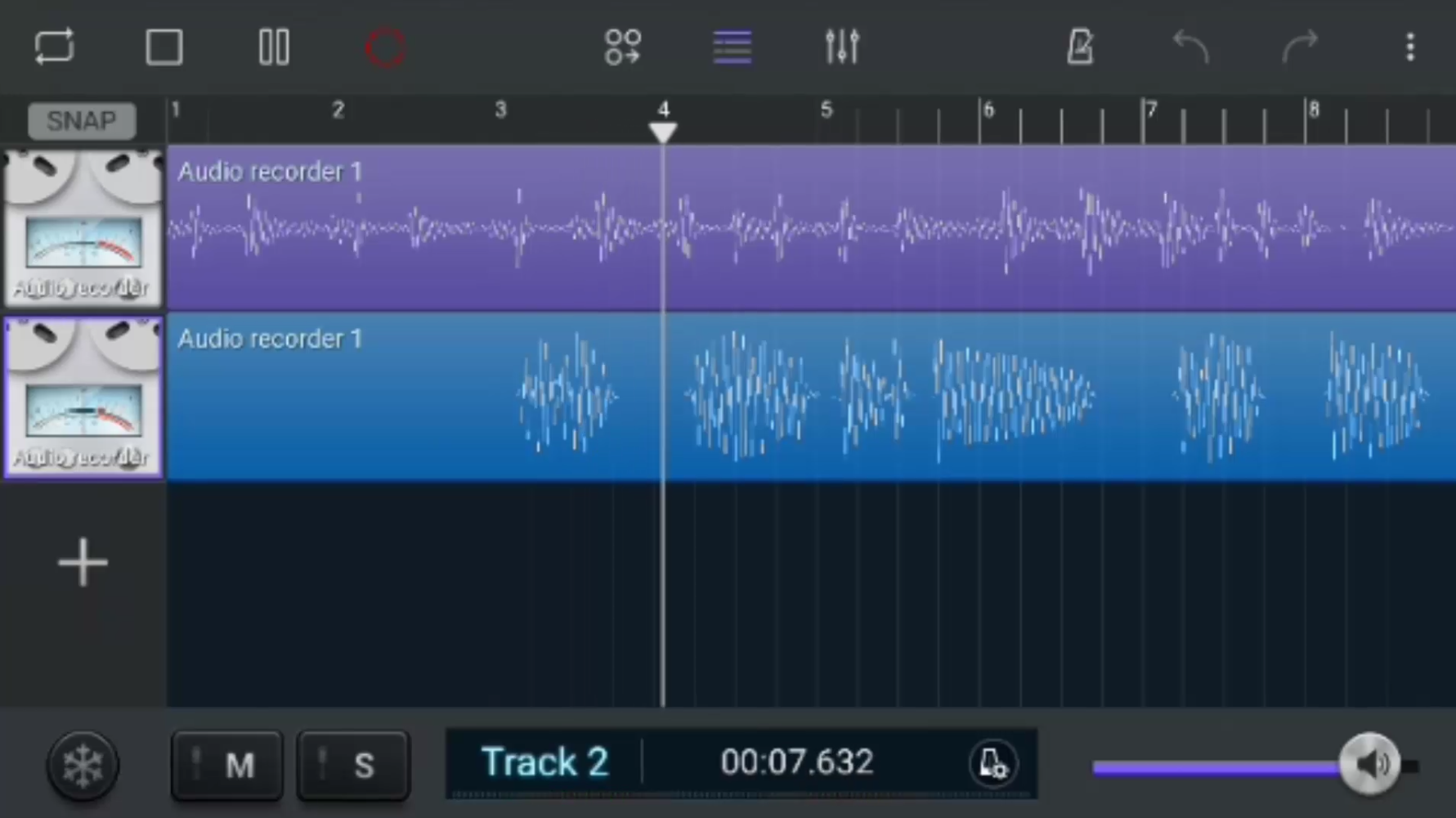
Task: Add a new track with the plus button
Action: [82, 562]
